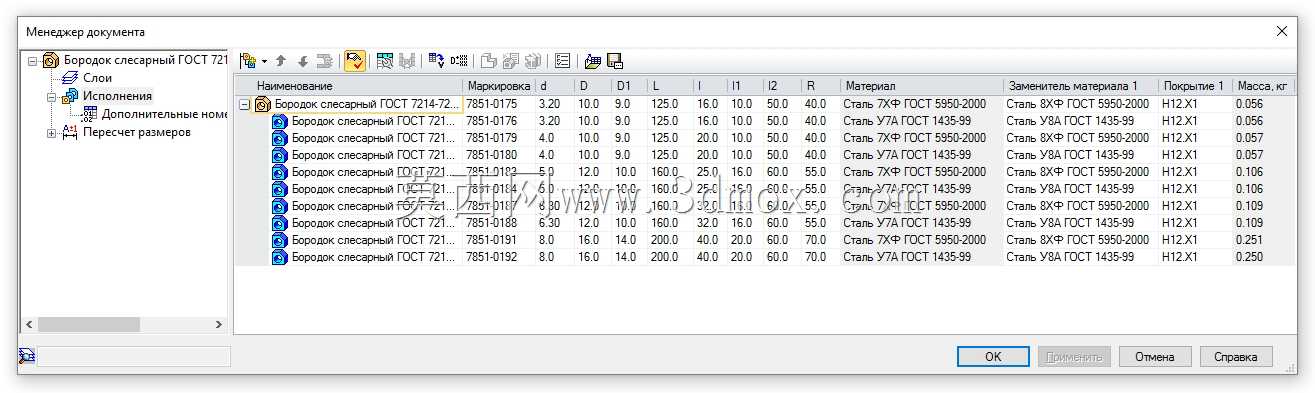Click the icon of row 7851-0179
This screenshot has height=393, width=1315.
pos(280,138)
